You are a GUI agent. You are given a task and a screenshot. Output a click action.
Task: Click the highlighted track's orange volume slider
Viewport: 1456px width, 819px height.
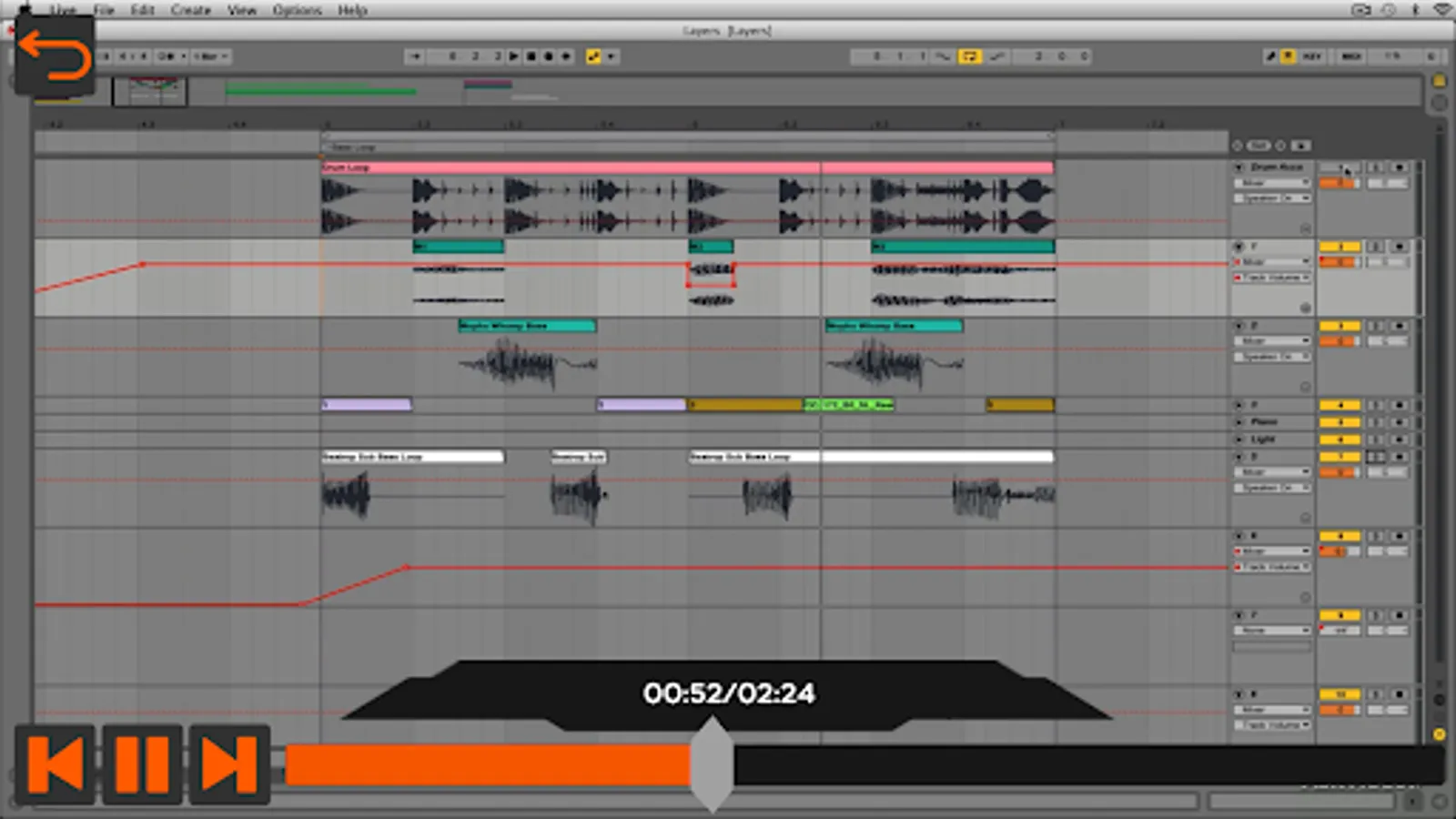click(x=1340, y=262)
